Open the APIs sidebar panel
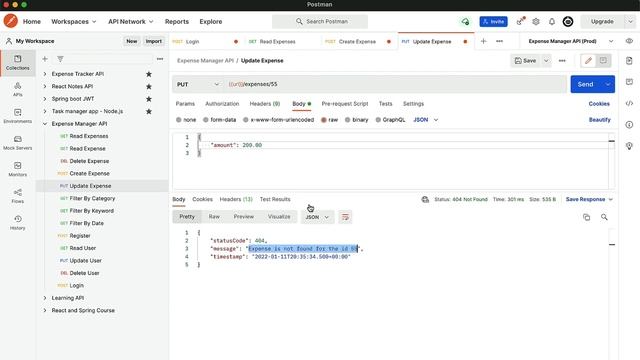Viewport: 640px width, 360px height. [x=18, y=89]
